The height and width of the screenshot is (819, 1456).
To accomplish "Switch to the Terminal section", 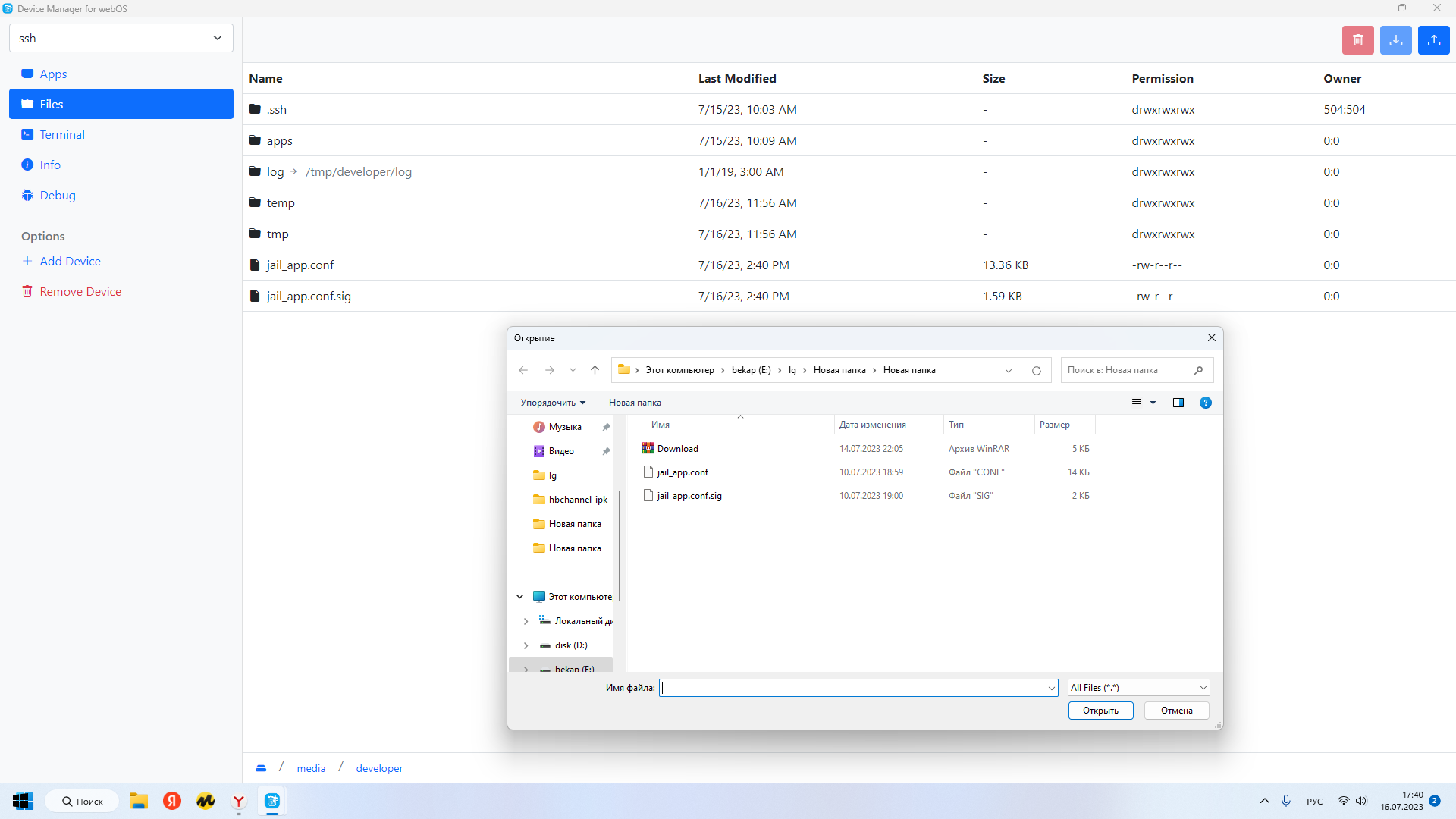I will click(62, 134).
